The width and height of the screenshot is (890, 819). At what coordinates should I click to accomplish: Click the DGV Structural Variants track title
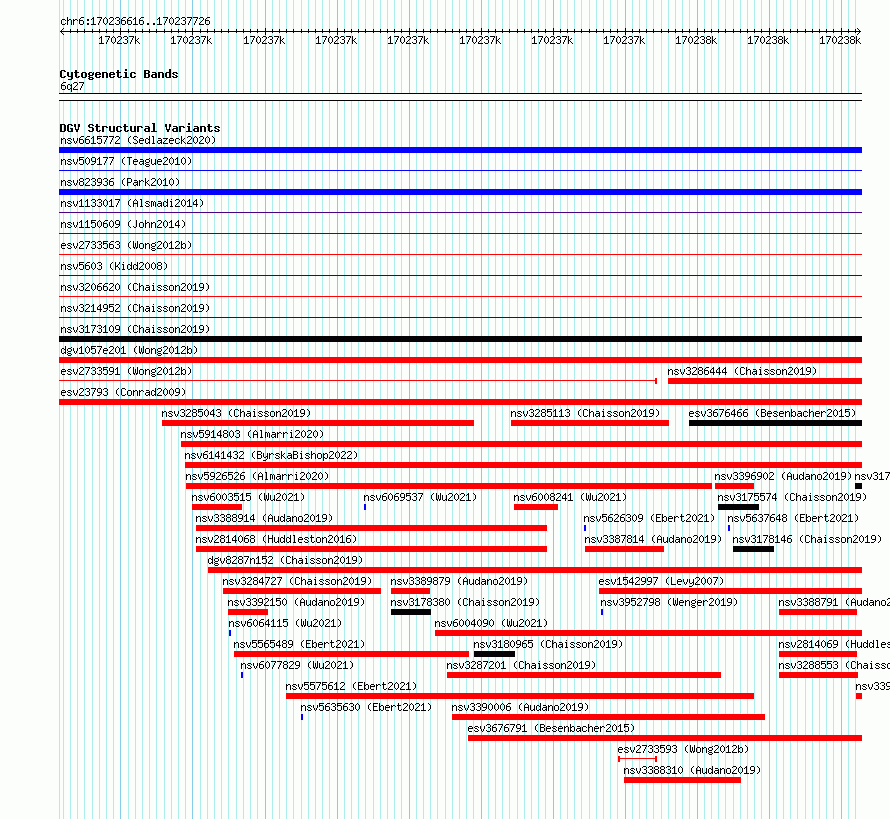(140, 128)
